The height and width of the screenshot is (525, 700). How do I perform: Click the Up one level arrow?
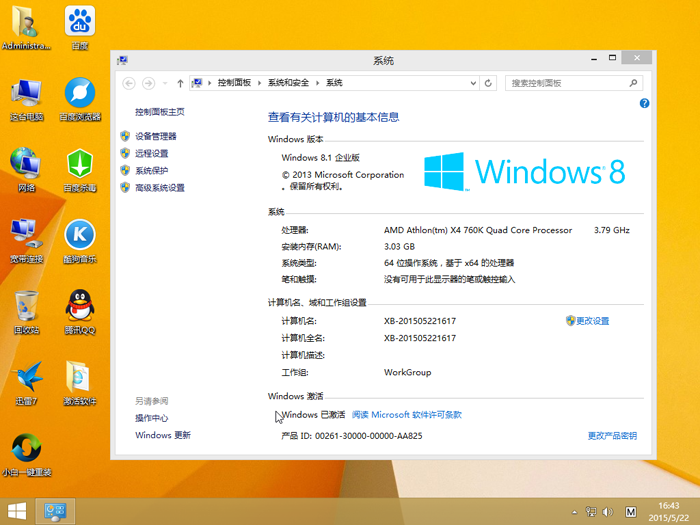[180, 83]
